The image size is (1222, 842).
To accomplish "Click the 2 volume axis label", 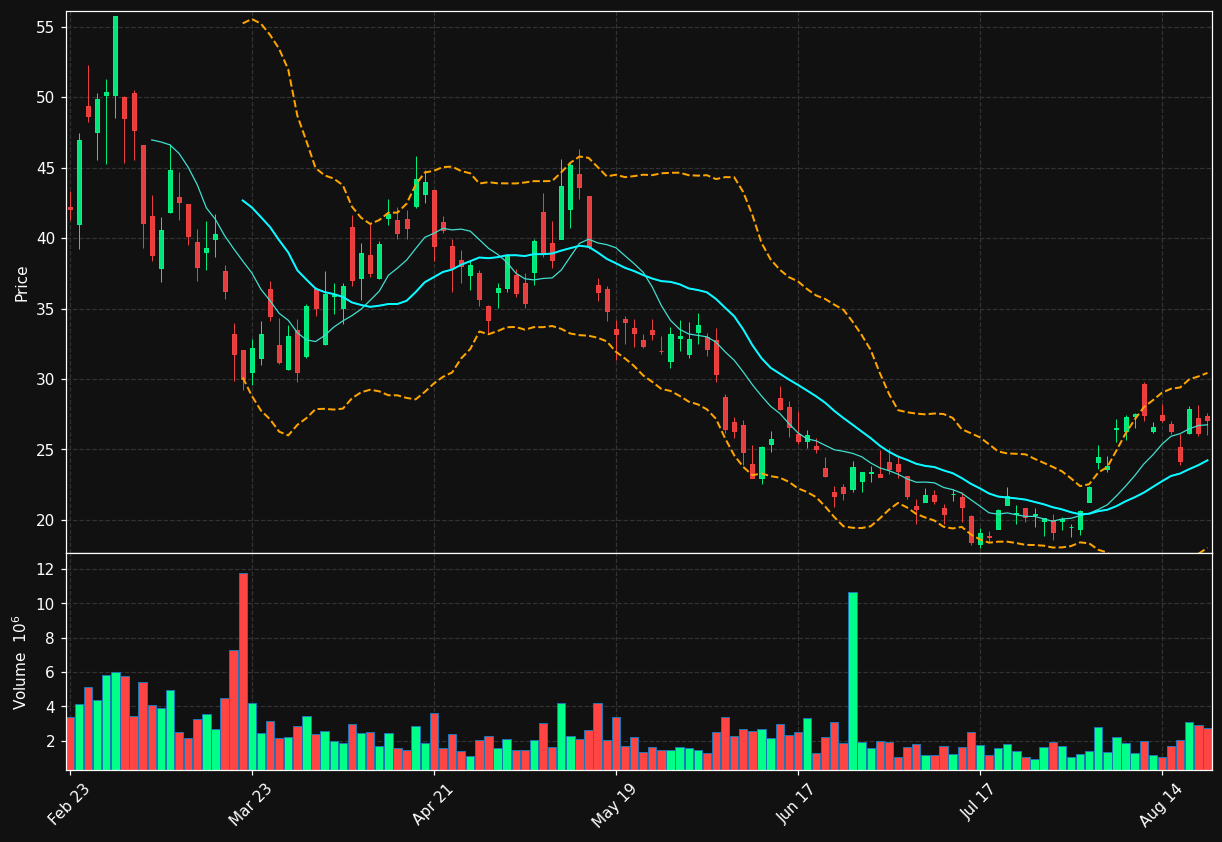I will (51, 742).
